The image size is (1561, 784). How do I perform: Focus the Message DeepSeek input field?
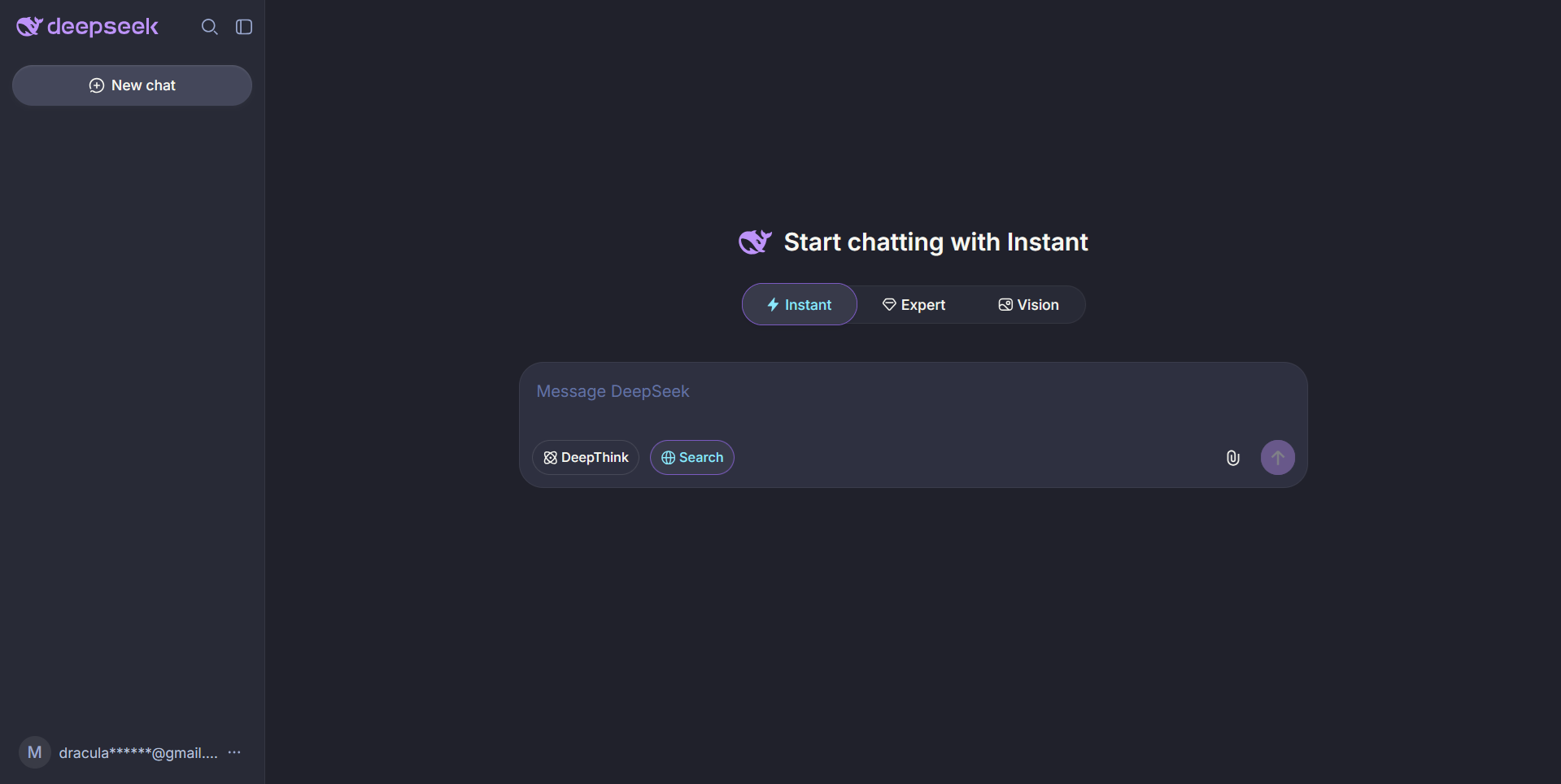(913, 392)
